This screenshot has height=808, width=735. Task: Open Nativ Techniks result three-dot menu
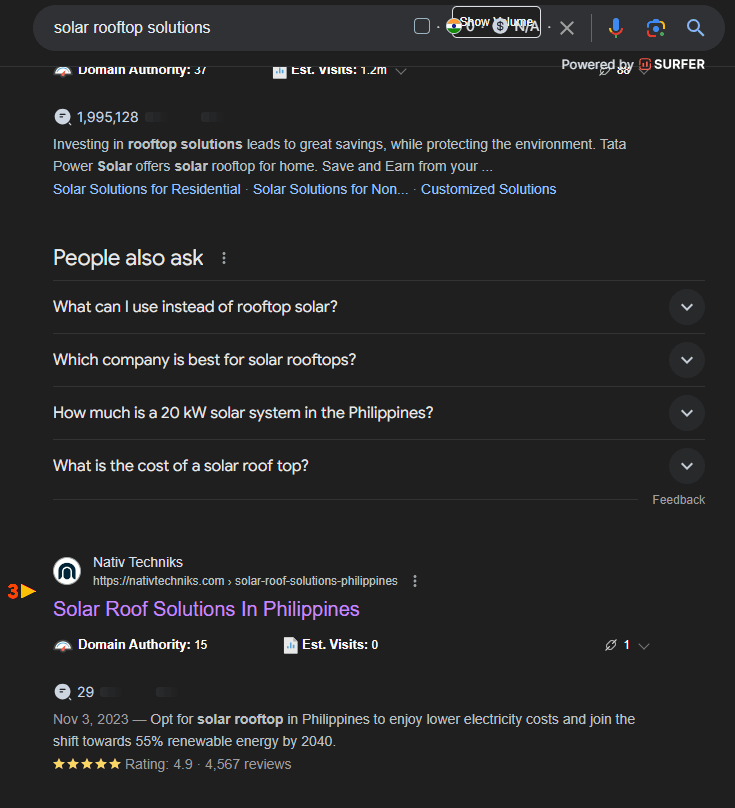pyautogui.click(x=415, y=581)
